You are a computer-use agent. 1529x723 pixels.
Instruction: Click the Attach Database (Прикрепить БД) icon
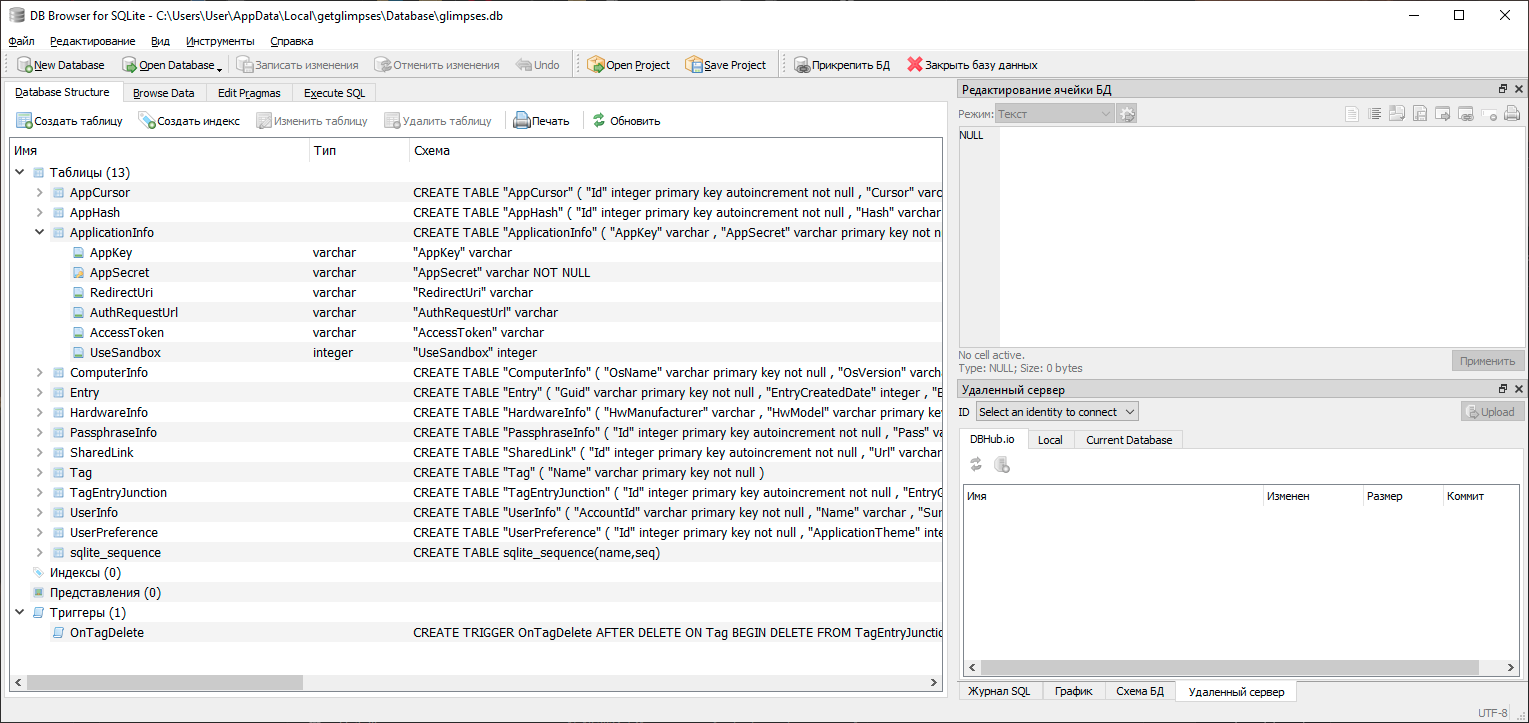802,65
